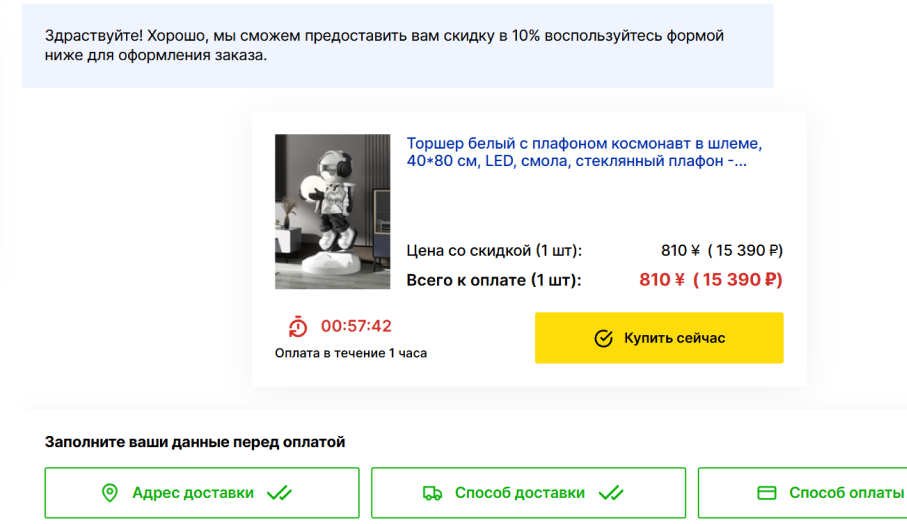Choose the Способ оплаты section

click(x=830, y=493)
